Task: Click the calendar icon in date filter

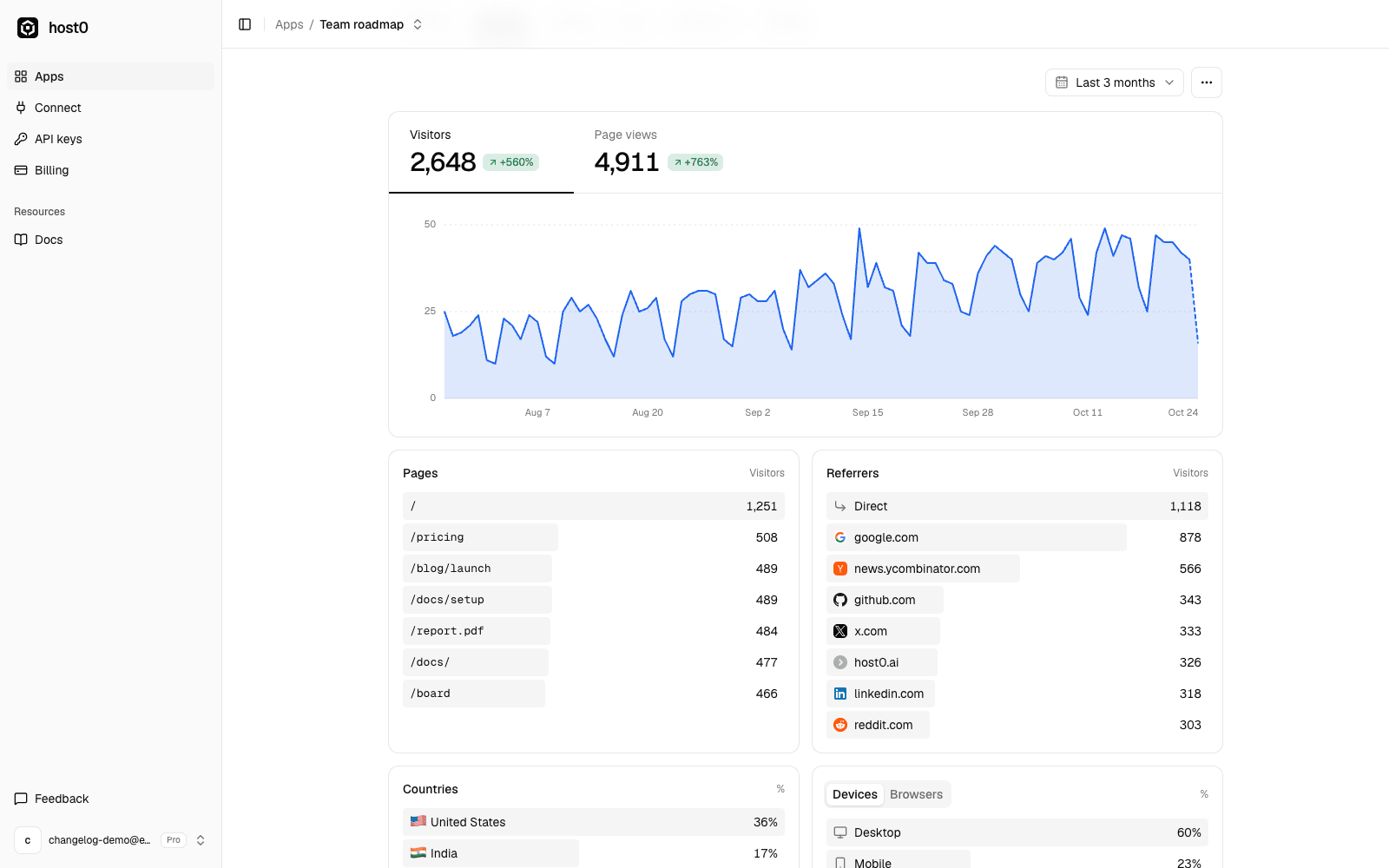Action: pyautogui.click(x=1062, y=82)
